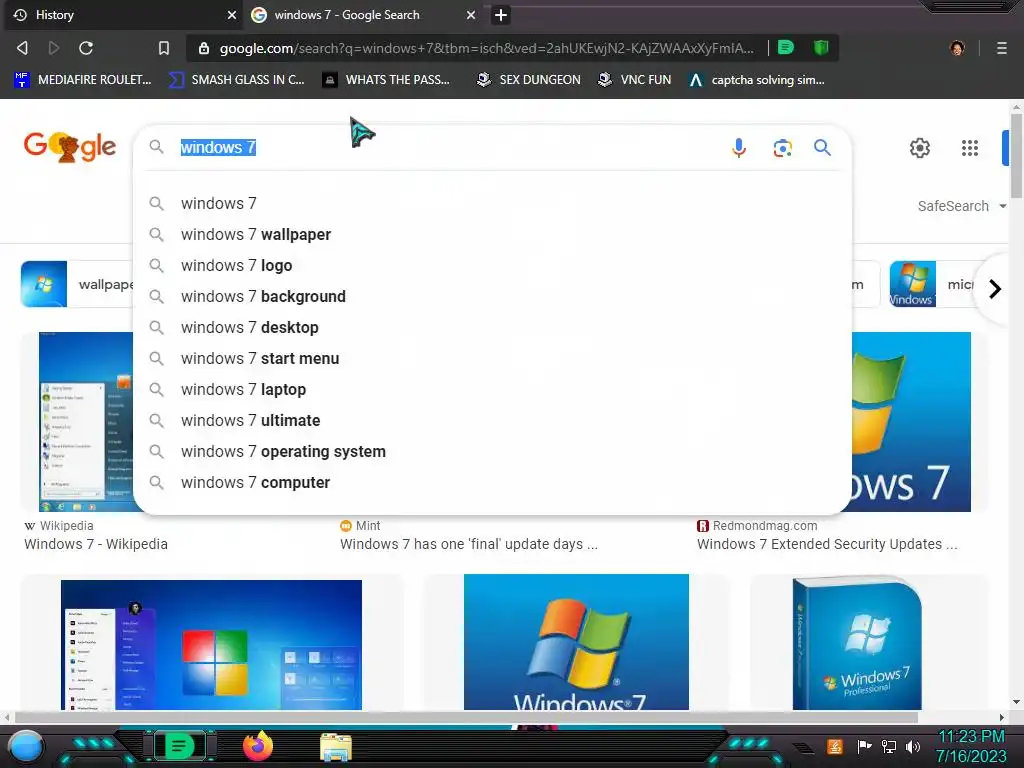This screenshot has width=1024, height=768.
Task: Choose suggestion 'windows 7 computer'
Action: (x=492, y=483)
